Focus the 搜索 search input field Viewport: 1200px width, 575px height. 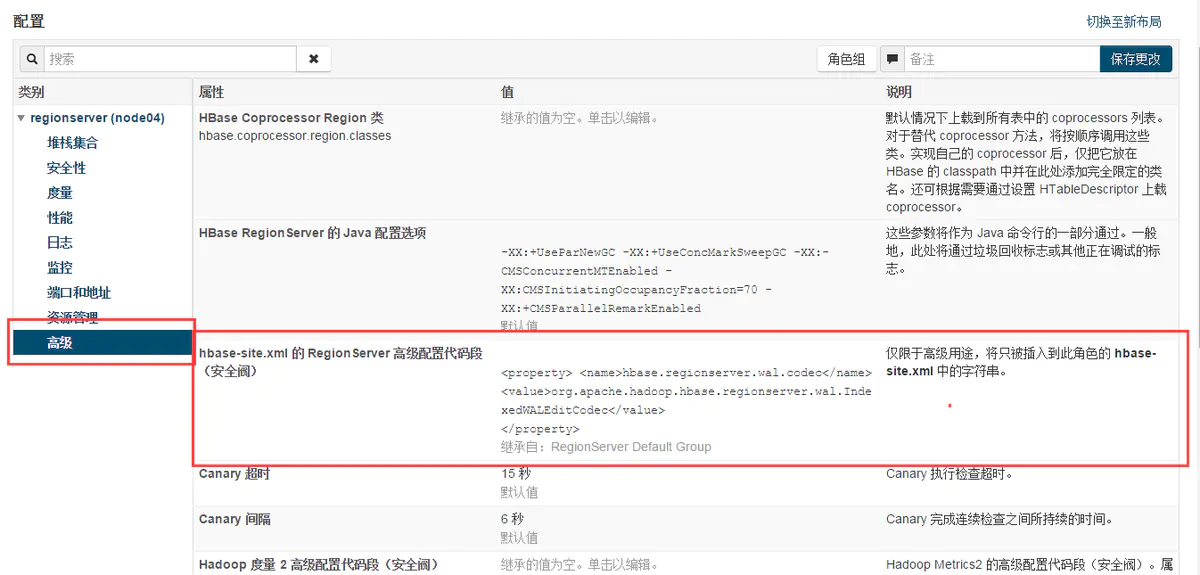[x=170, y=59]
